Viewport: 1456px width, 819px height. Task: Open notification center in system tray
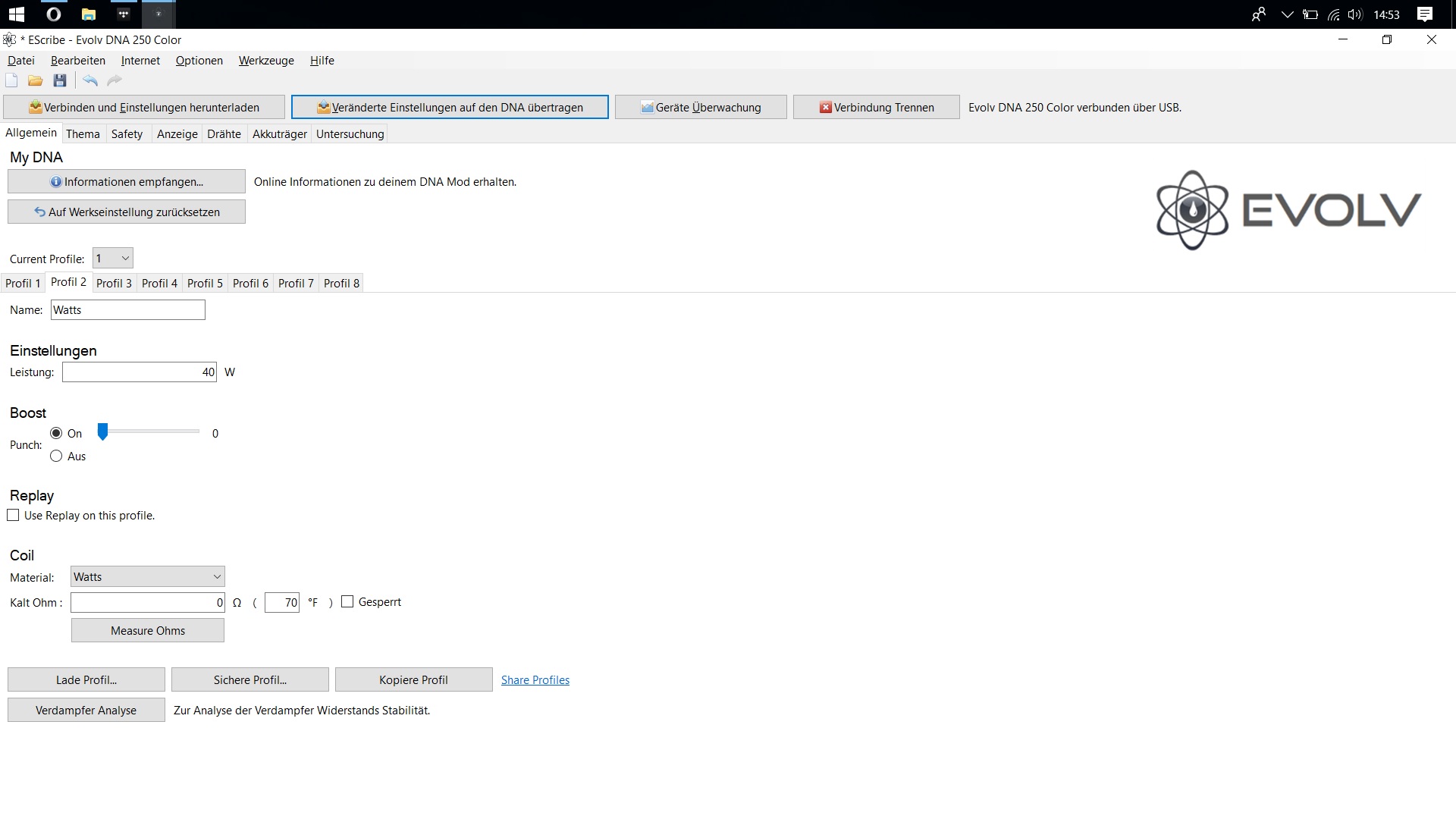click(x=1425, y=14)
